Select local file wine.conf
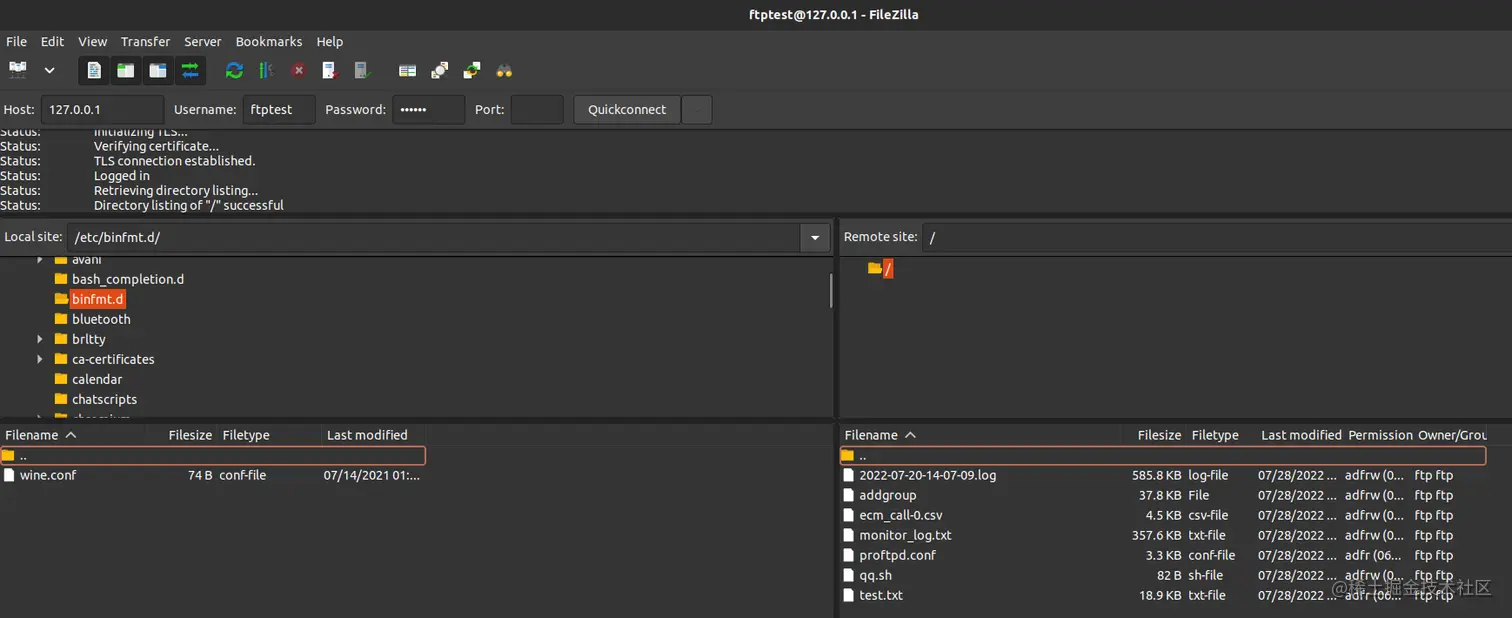 click(213, 475)
